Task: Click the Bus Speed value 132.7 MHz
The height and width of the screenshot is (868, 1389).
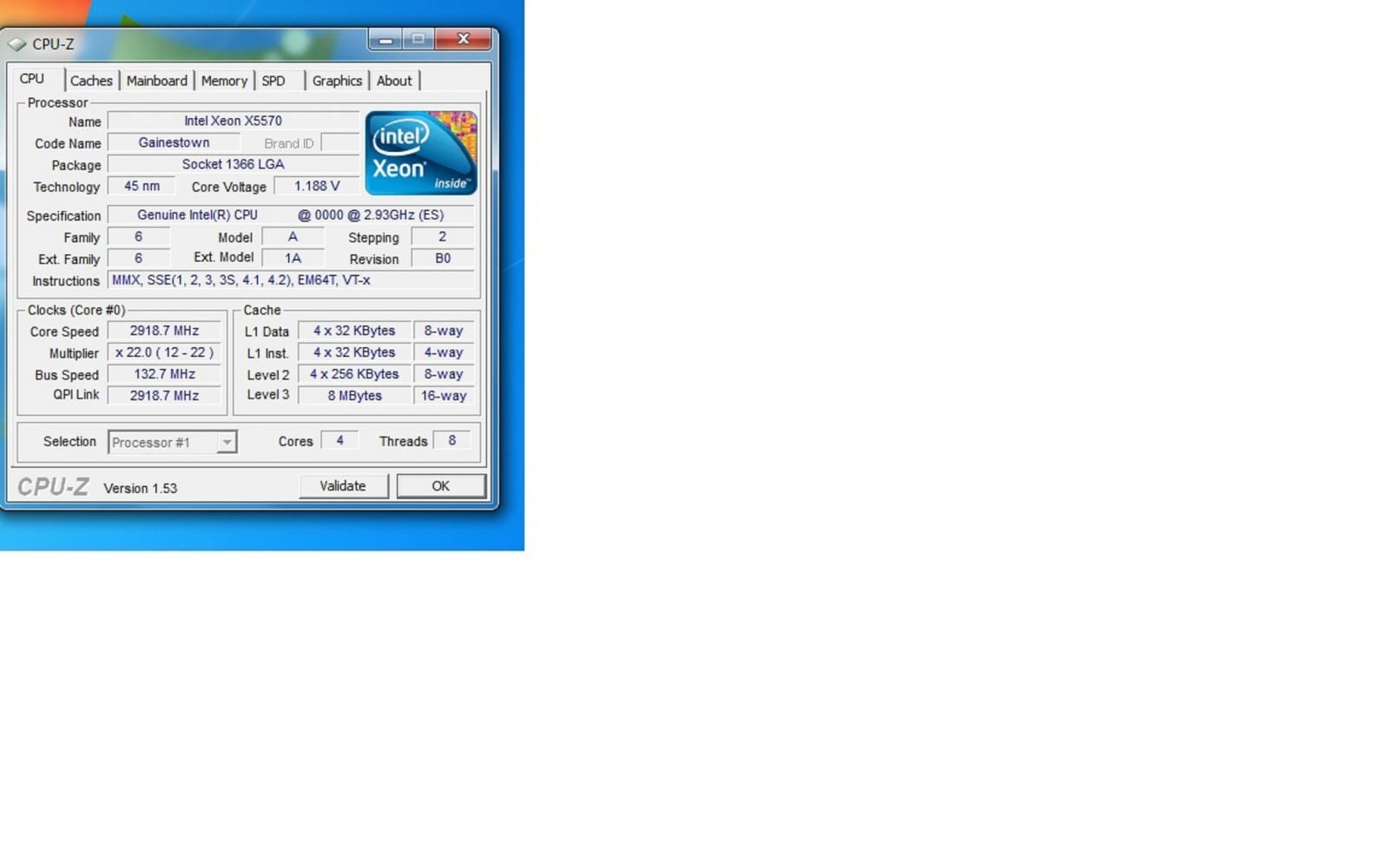Action: click(164, 374)
